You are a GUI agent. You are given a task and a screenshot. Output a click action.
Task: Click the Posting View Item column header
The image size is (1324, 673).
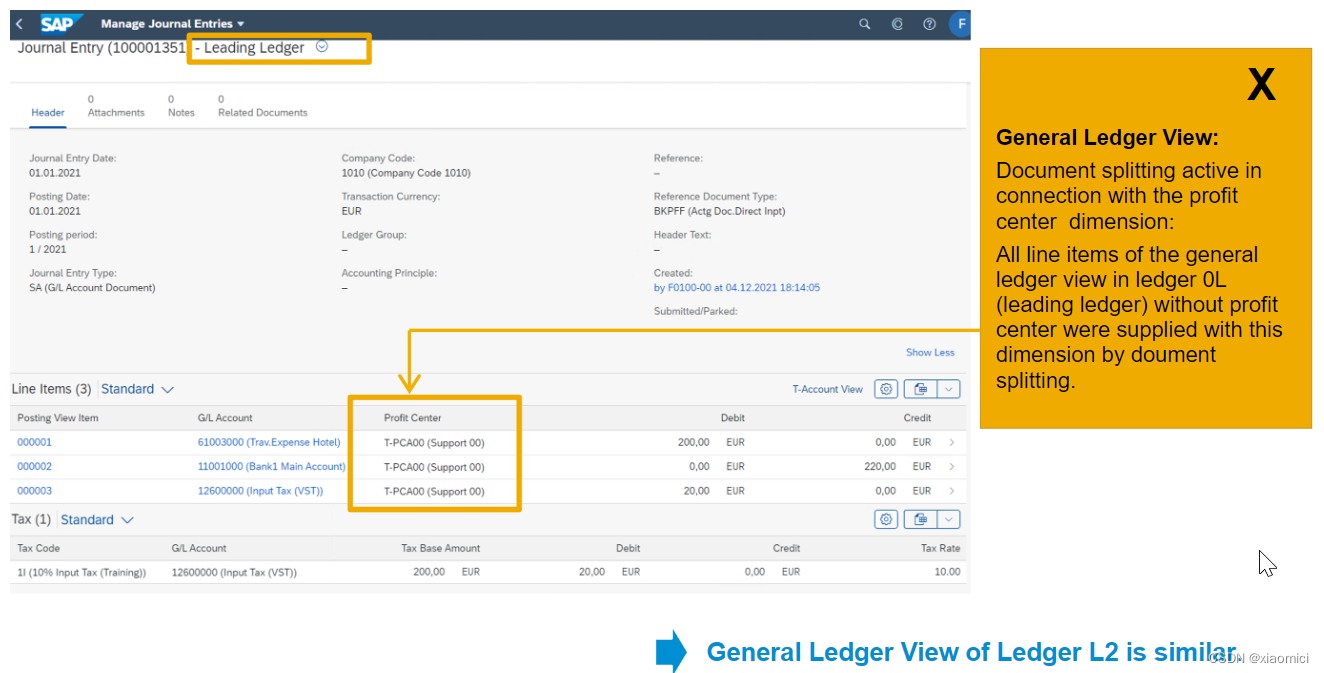58,418
